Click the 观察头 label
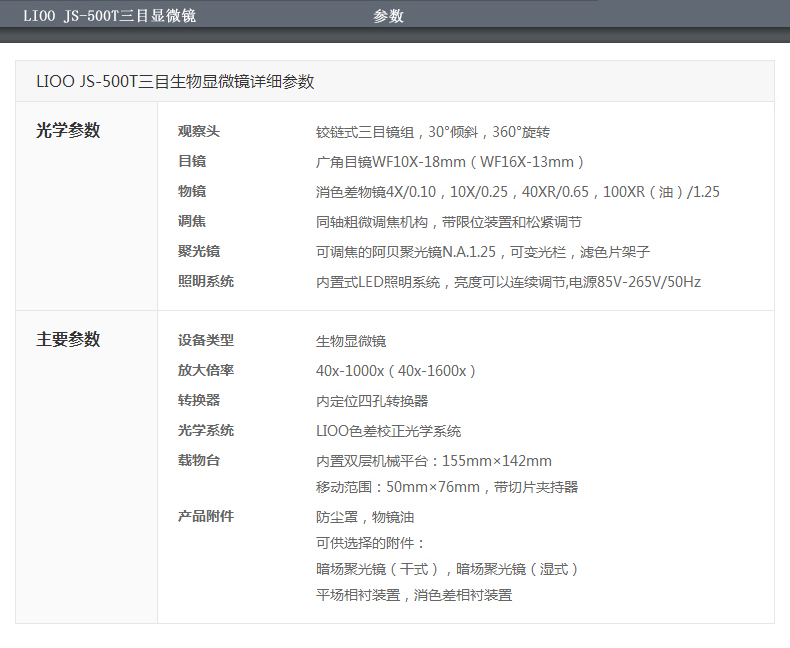The height and width of the screenshot is (648, 790). [x=199, y=132]
